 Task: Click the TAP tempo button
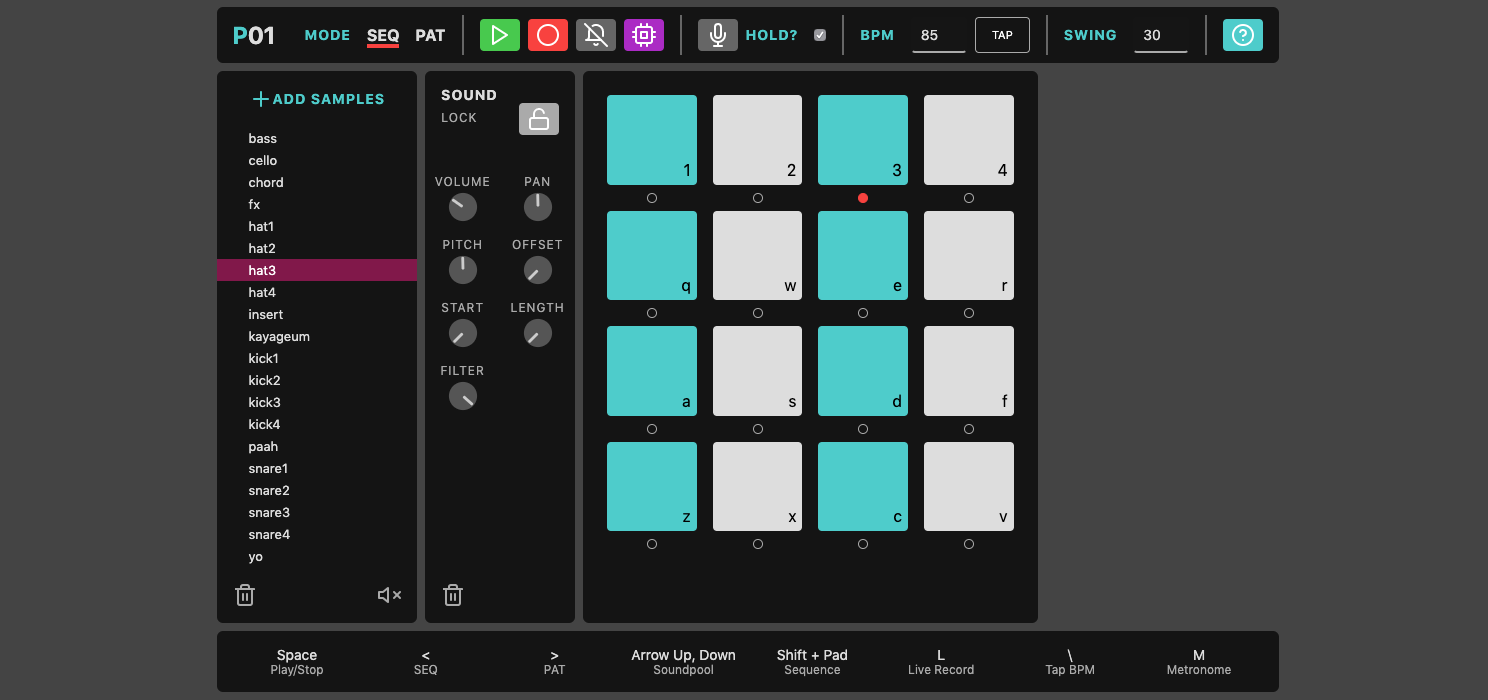(x=1002, y=35)
